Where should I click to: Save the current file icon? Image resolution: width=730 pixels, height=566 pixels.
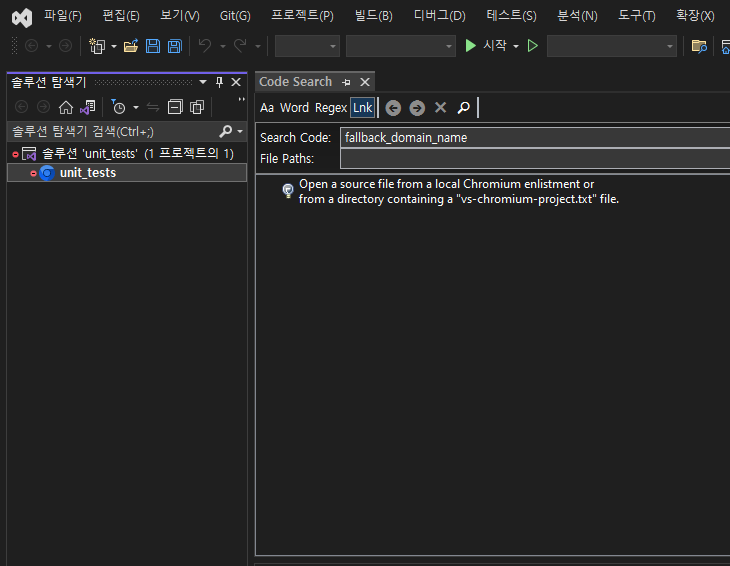click(153, 46)
